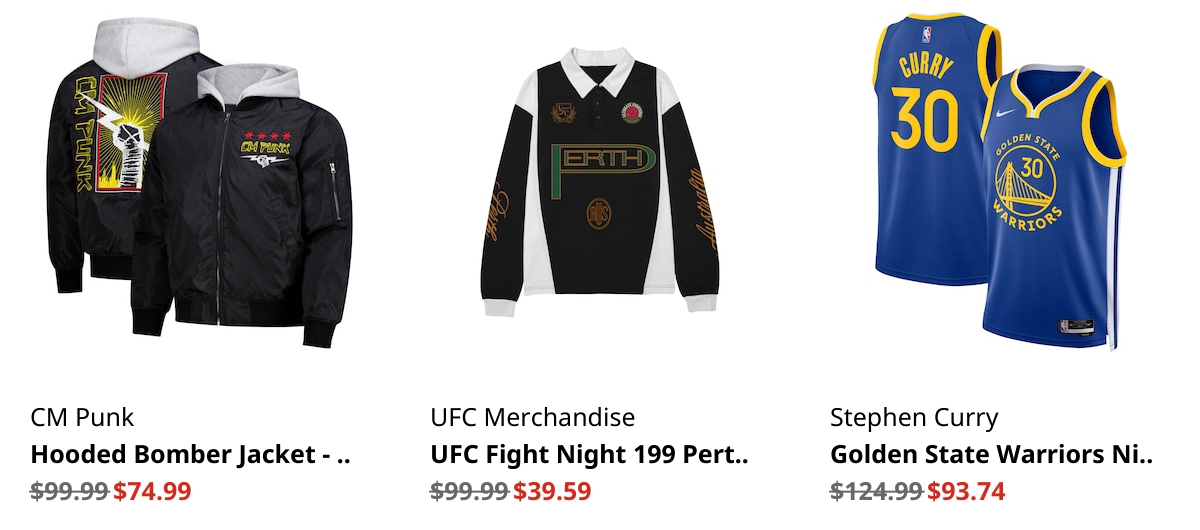This screenshot has width=1200, height=530.
Task: Open the black Perth polo shirt image
Action: (600, 180)
